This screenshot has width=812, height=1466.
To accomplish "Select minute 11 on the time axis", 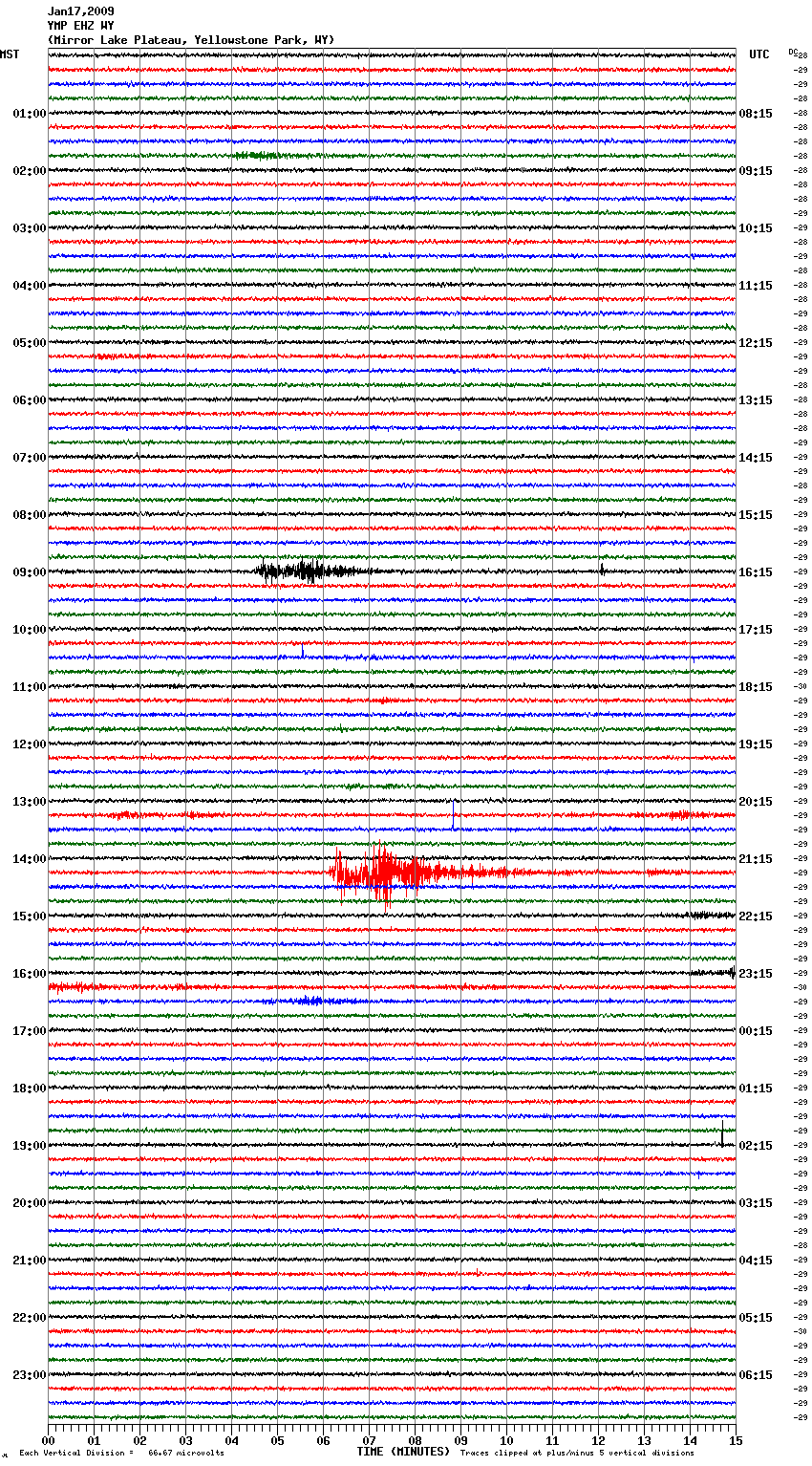I will [x=552, y=1440].
